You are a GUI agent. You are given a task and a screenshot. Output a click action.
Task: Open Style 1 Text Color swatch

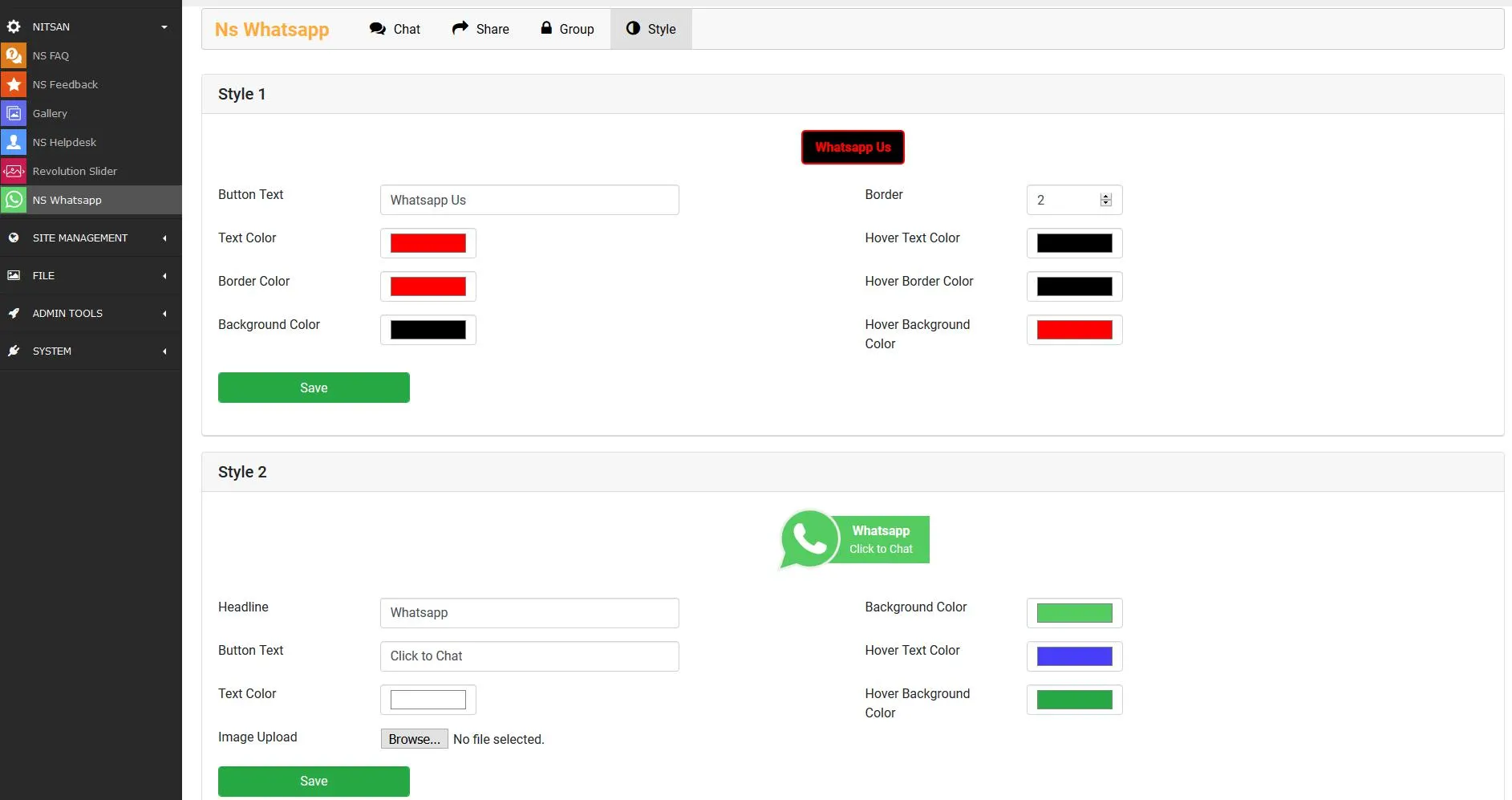pos(428,243)
